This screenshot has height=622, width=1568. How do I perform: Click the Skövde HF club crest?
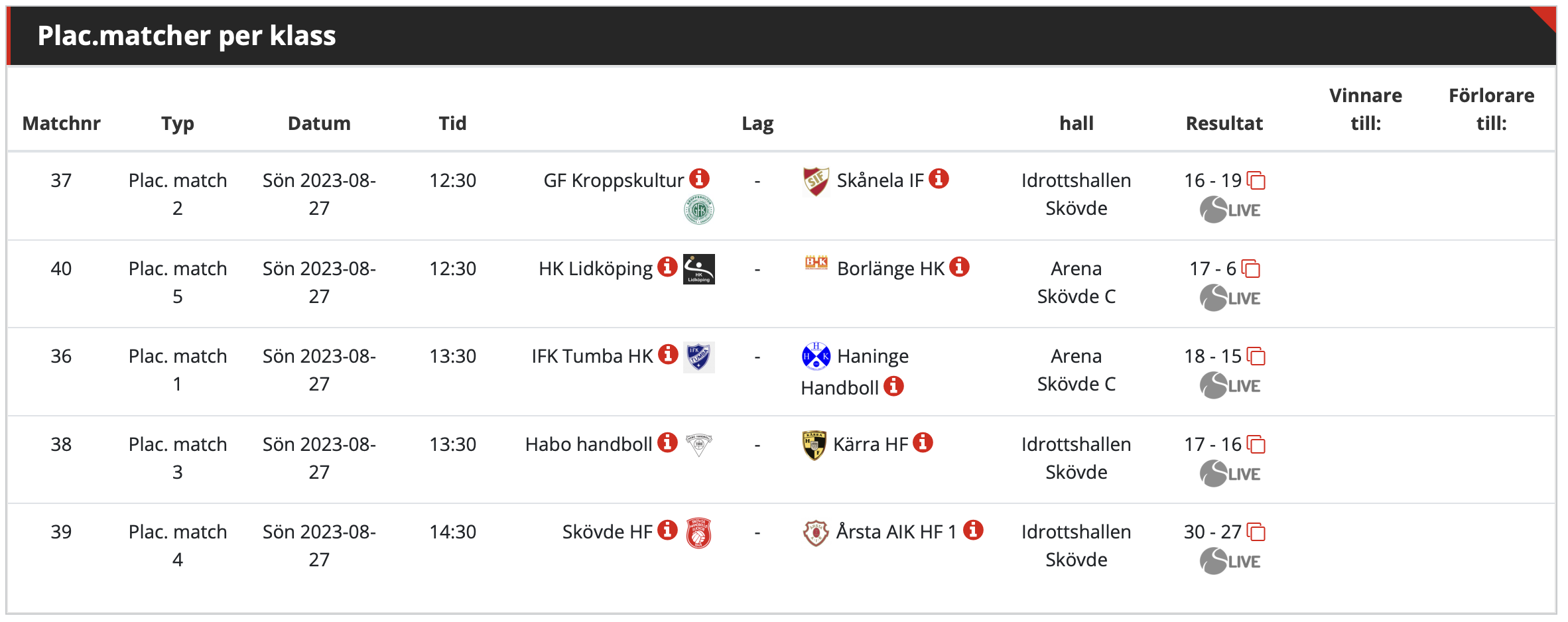point(699,533)
